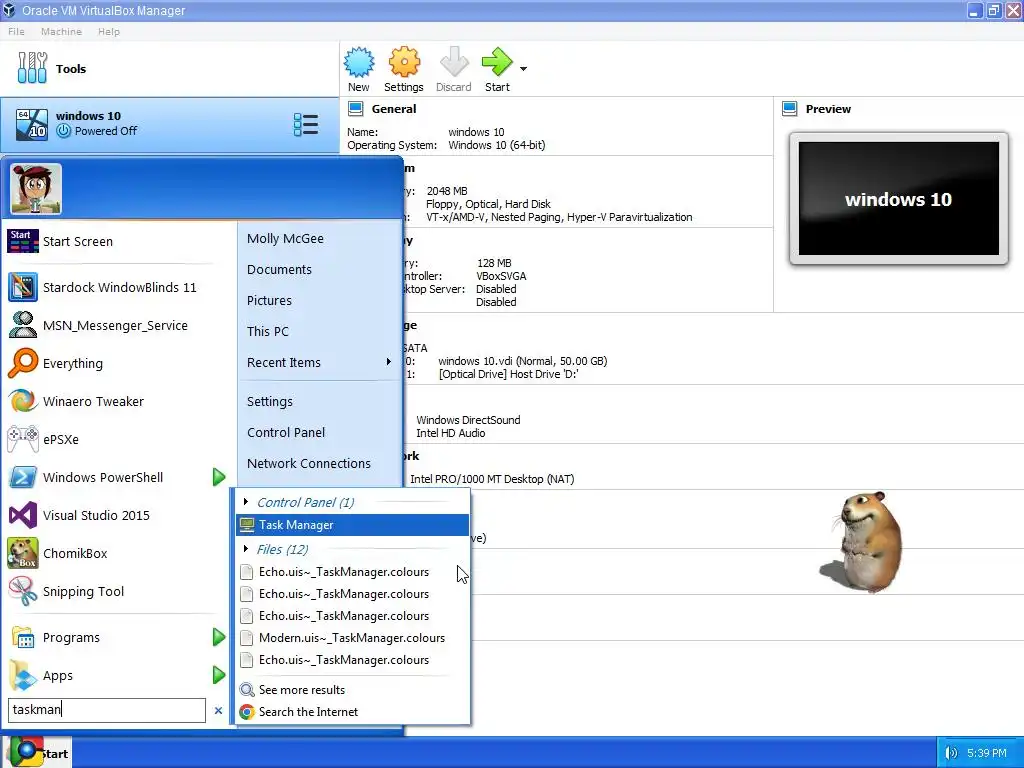Click the Preview panel header icon
This screenshot has width=1024, height=768.
(790, 108)
